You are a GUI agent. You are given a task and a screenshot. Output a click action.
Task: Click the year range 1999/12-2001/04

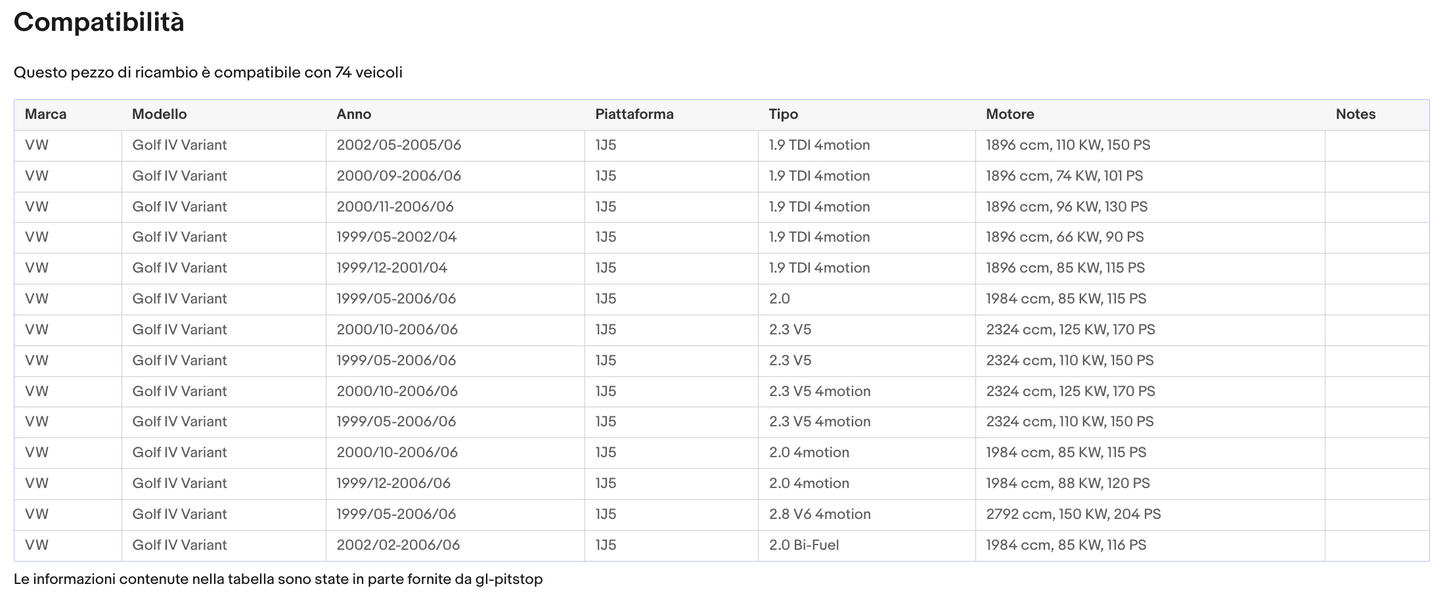pyautogui.click(x=393, y=268)
